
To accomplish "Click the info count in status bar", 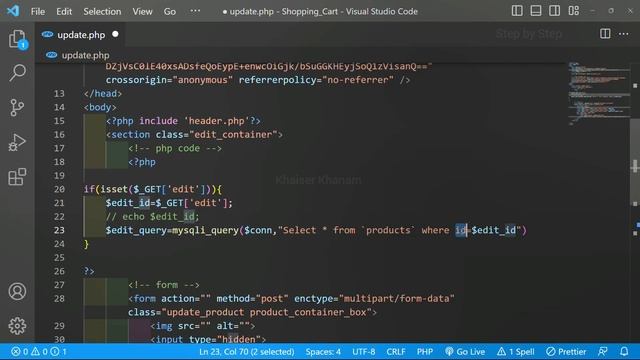I will [x=58, y=351].
